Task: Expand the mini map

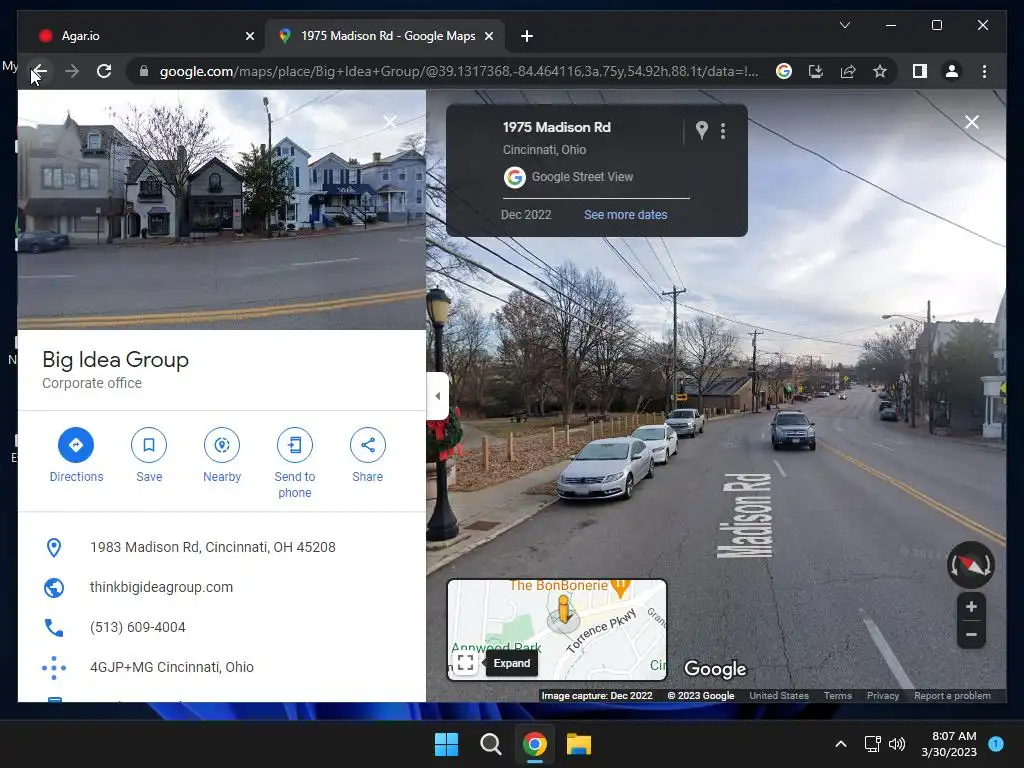Action: pos(466,663)
